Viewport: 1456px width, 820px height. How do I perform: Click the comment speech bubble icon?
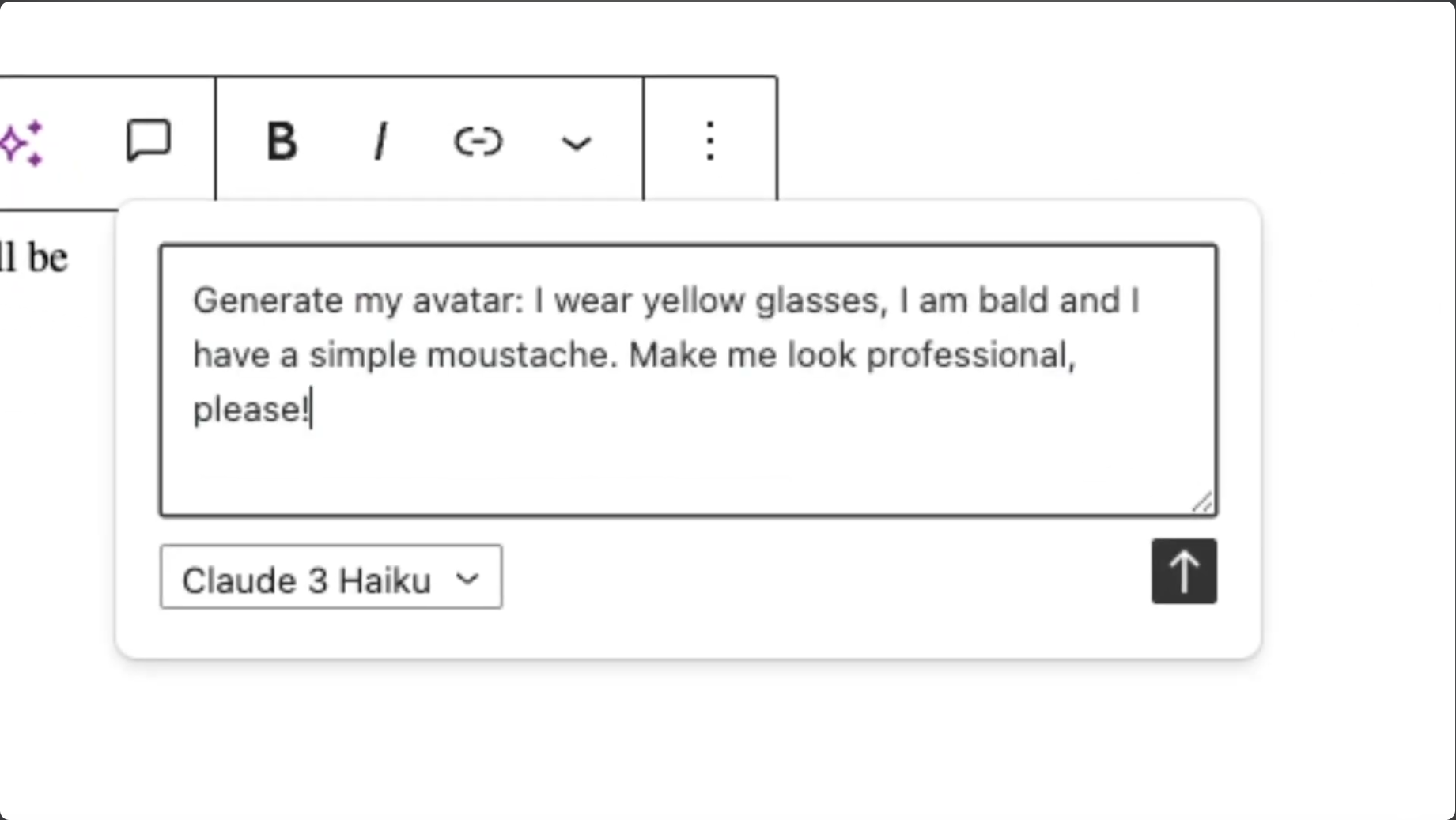point(148,142)
